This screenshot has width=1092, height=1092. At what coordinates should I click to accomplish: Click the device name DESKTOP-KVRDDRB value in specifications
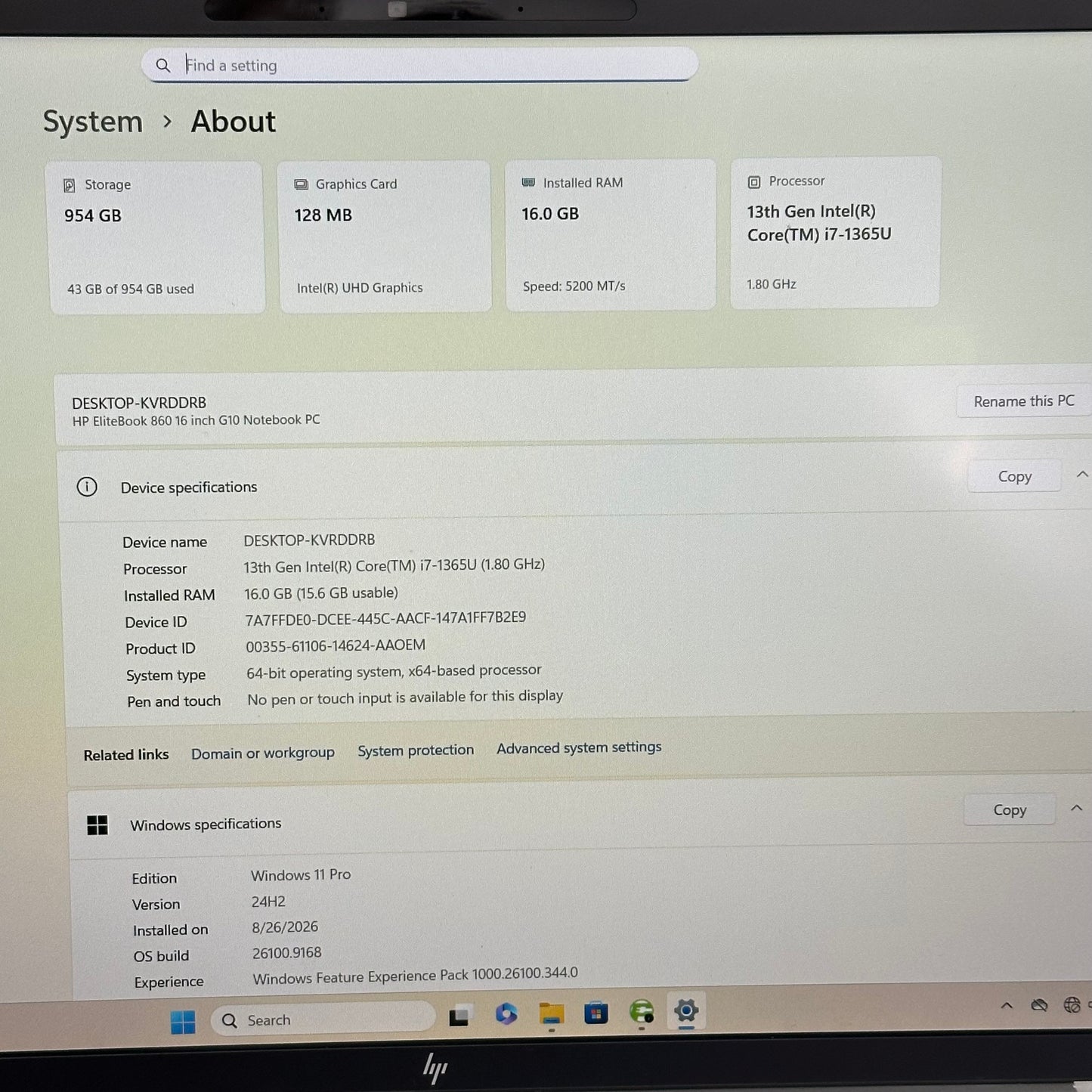(309, 540)
